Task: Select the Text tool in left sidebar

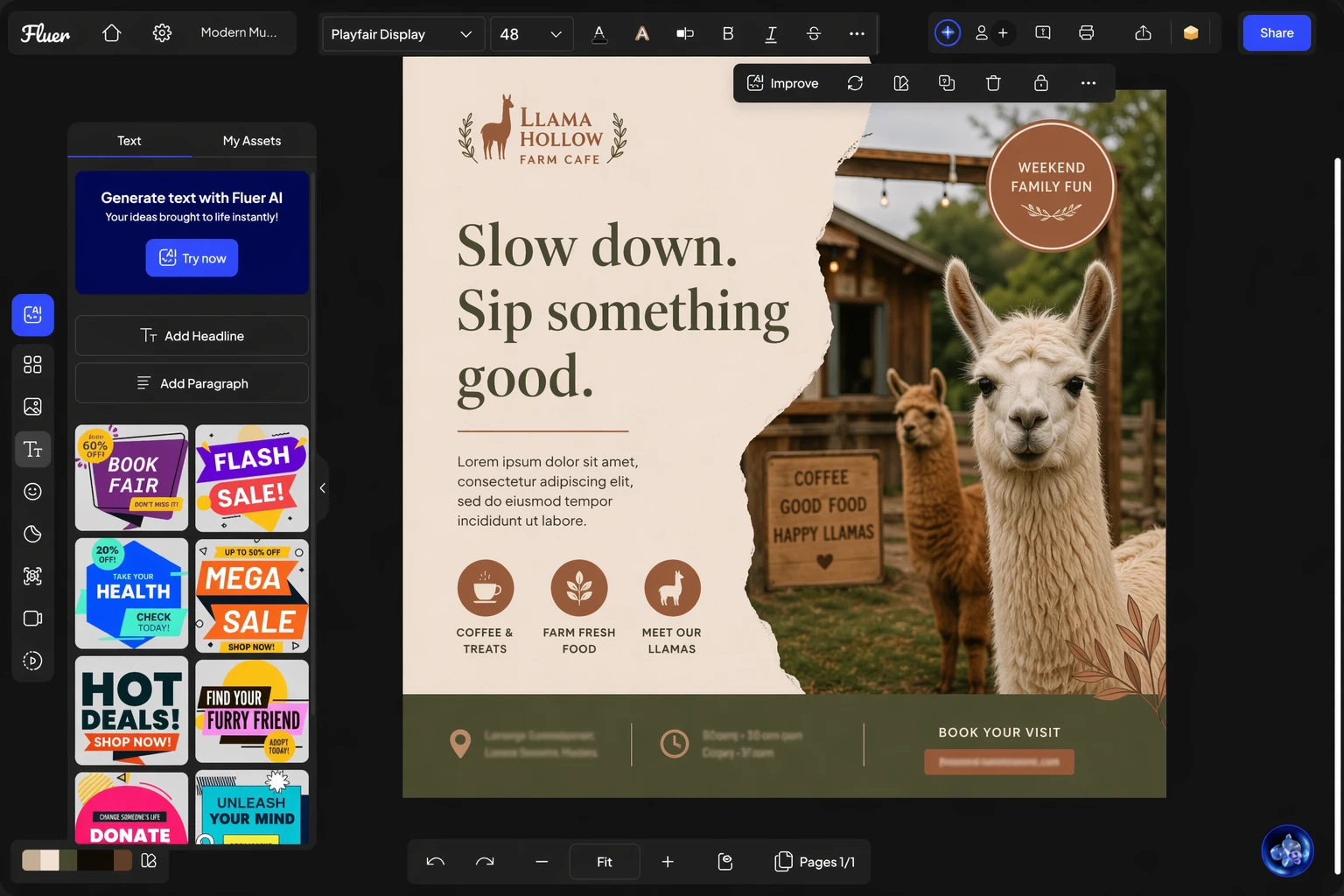Action: click(32, 450)
